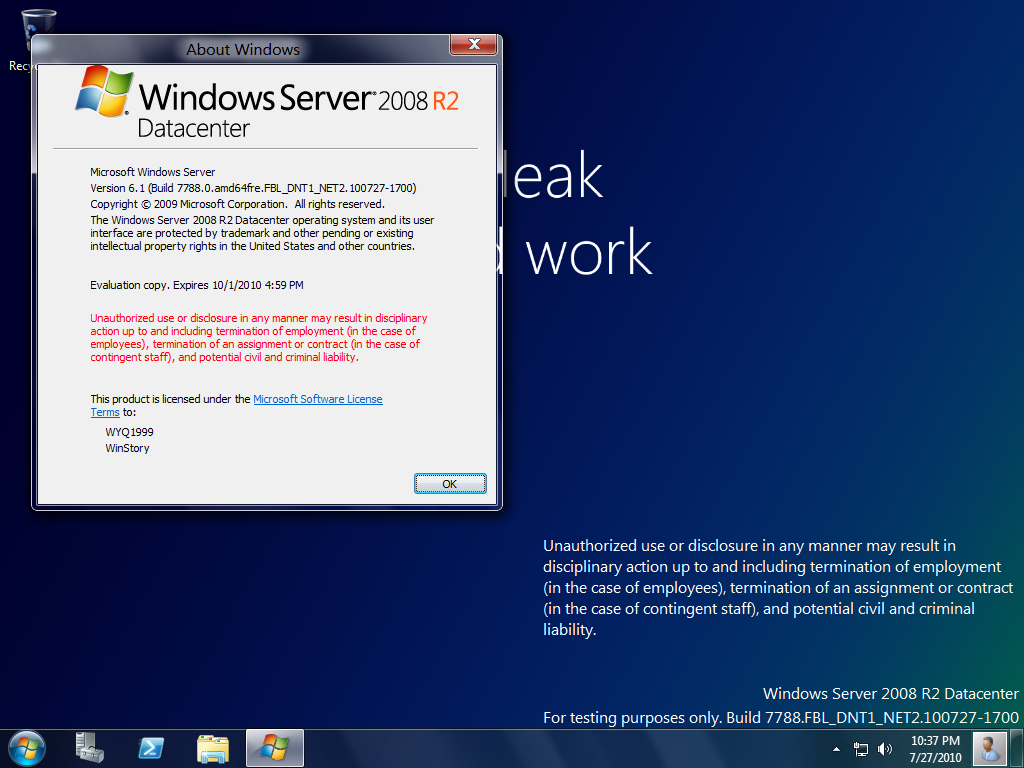Click the desktop build watermark text Build 7788
The height and width of the screenshot is (768, 1024).
coord(780,718)
